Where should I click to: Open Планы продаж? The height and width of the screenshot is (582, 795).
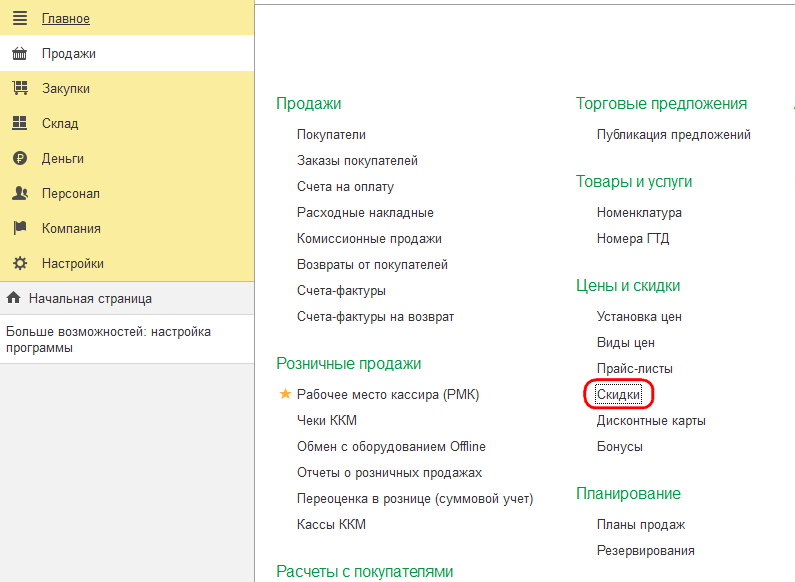641,525
